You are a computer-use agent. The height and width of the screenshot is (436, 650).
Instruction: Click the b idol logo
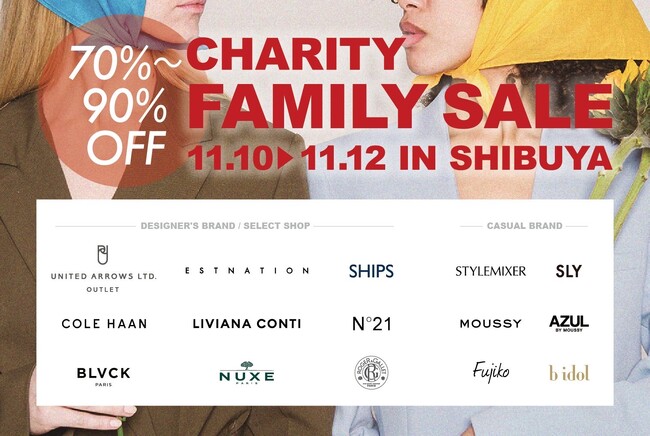click(x=568, y=373)
